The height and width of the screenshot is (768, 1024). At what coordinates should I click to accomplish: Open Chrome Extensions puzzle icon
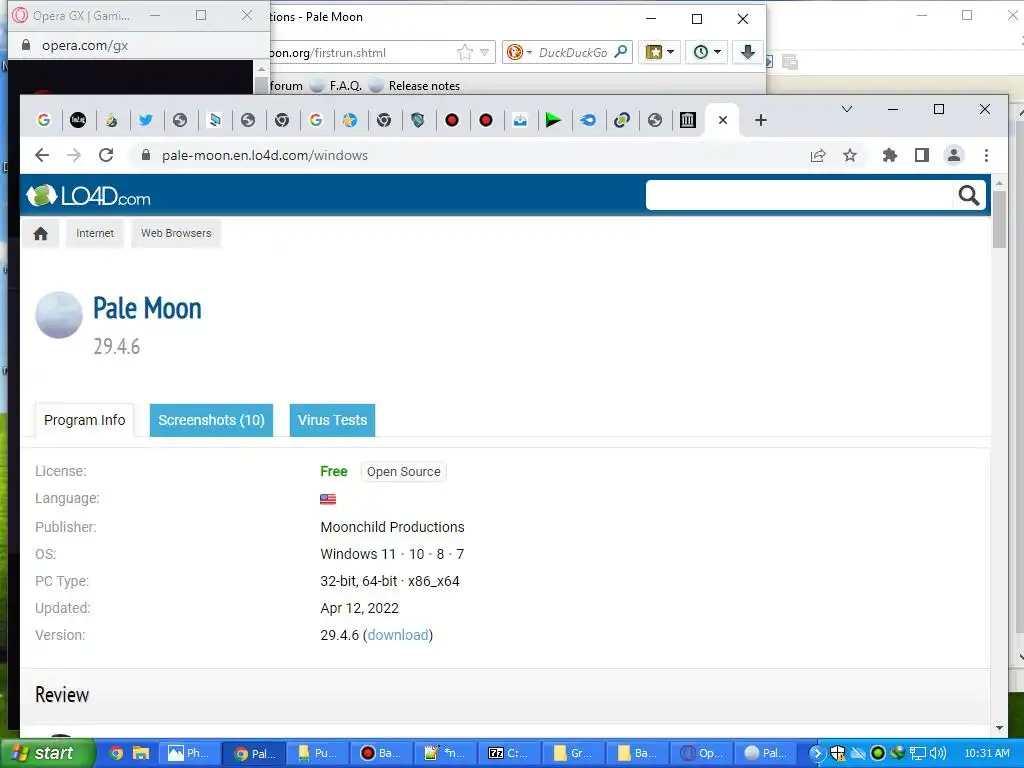tap(889, 155)
